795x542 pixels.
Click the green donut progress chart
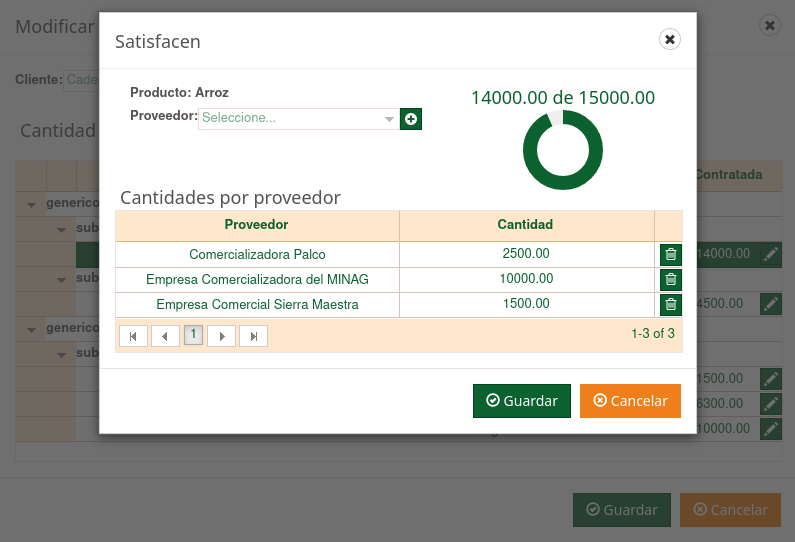(562, 150)
